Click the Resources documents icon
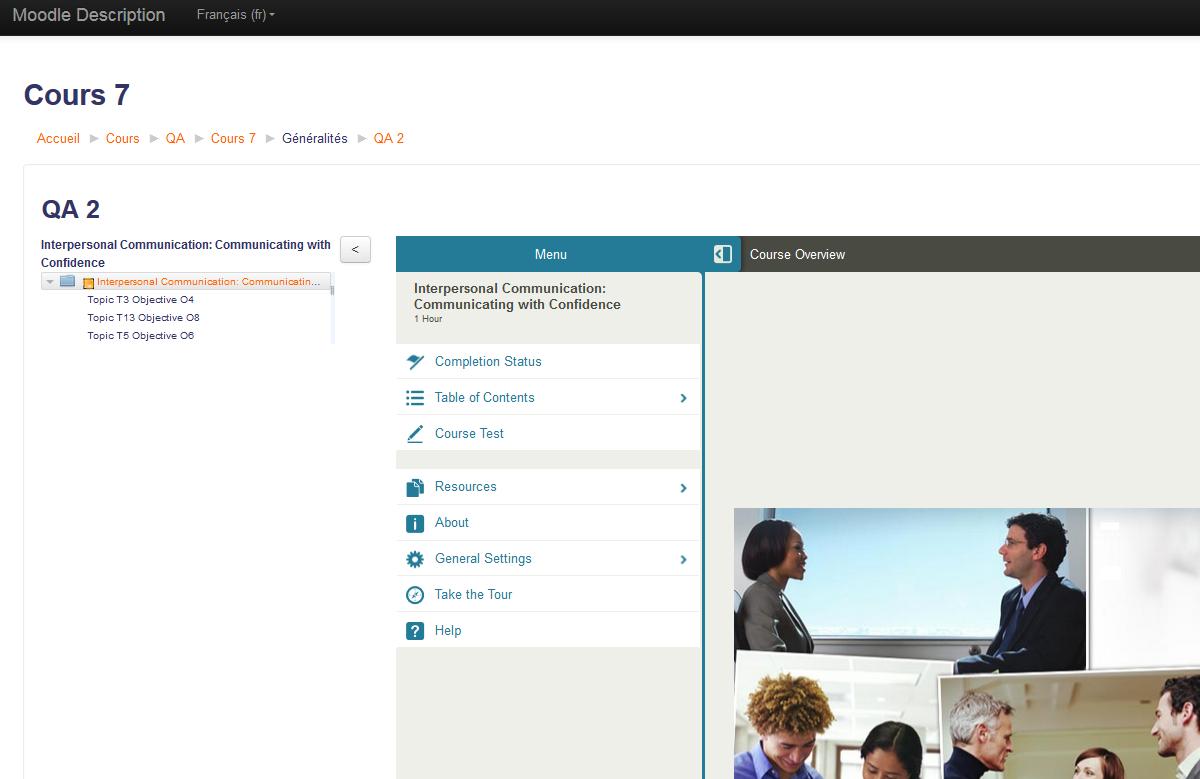Screen dimensions: 1200x779 coord(415,487)
